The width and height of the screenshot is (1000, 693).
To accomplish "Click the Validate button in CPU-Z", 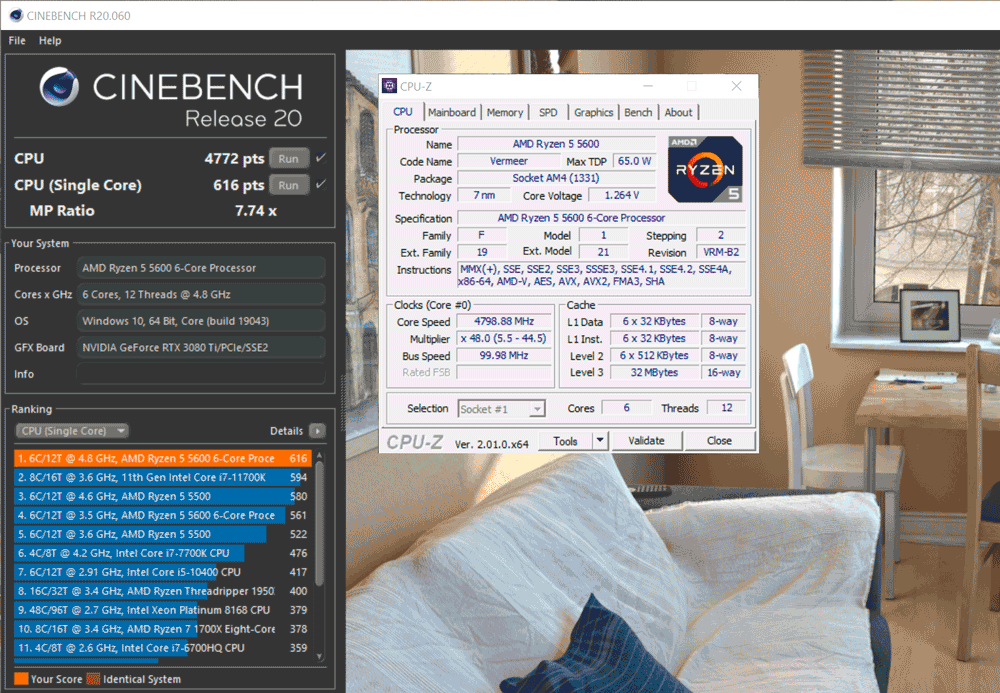I will click(x=646, y=441).
